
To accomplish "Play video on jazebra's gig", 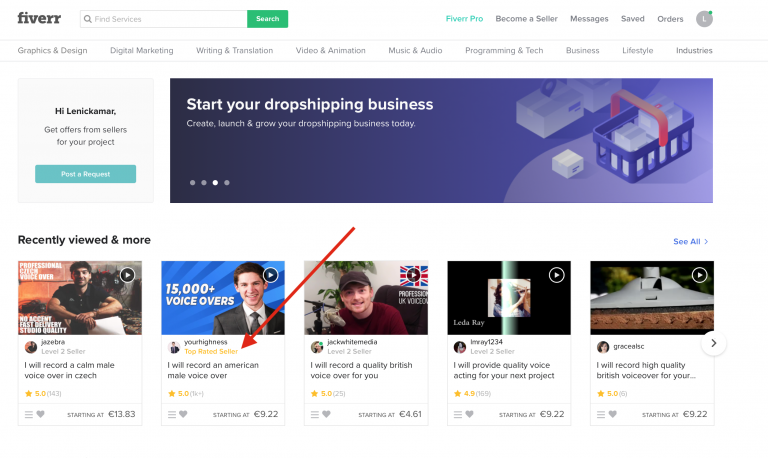I will click(127, 275).
